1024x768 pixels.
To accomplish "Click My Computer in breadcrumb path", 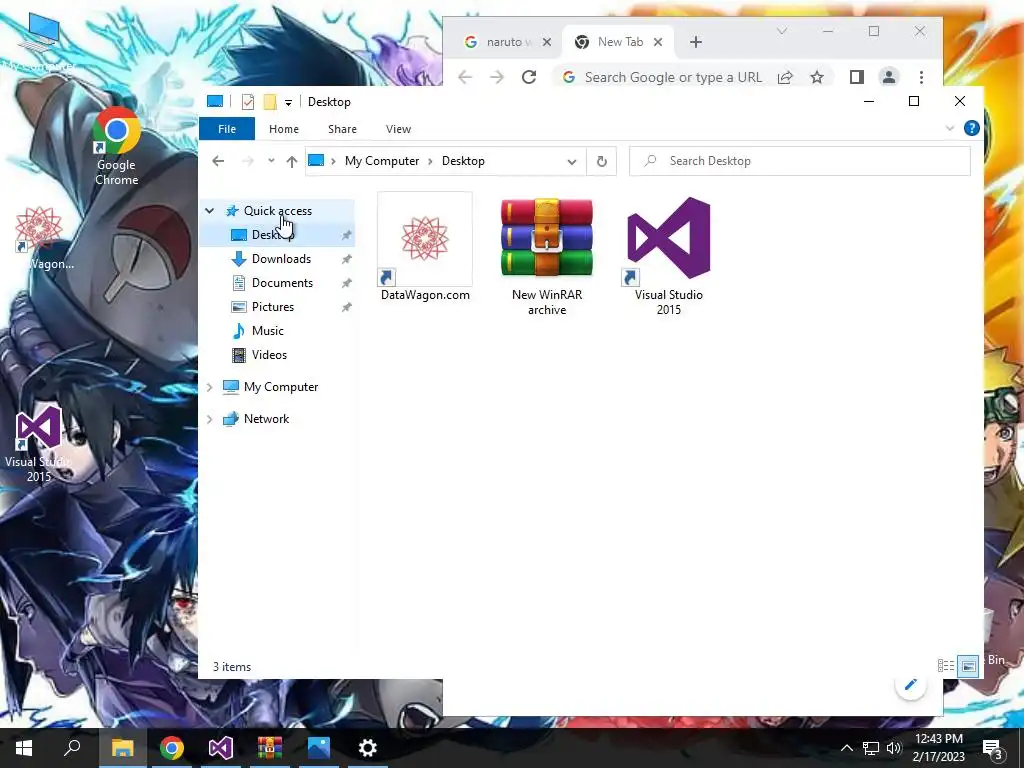I will tap(381, 161).
